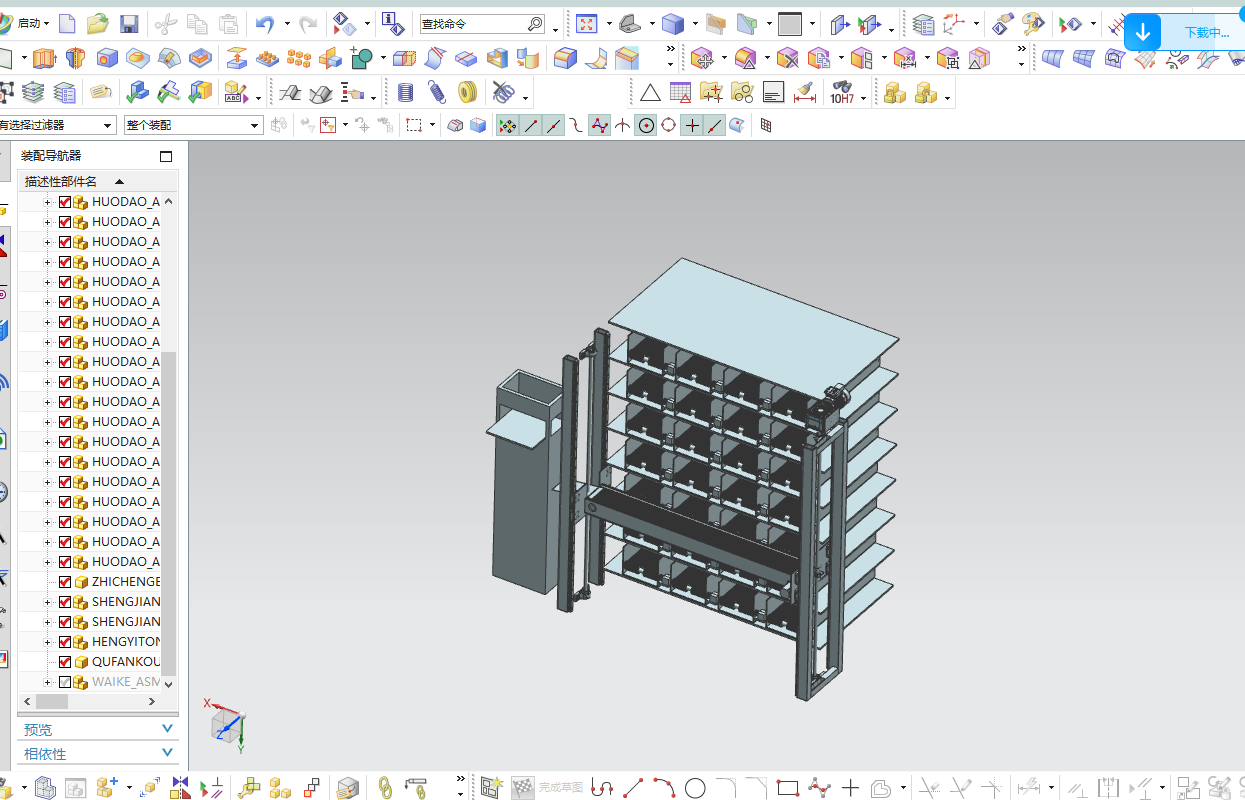The width and height of the screenshot is (1245, 800).
Task: Select the Revolve tool icon
Action: tap(76, 58)
